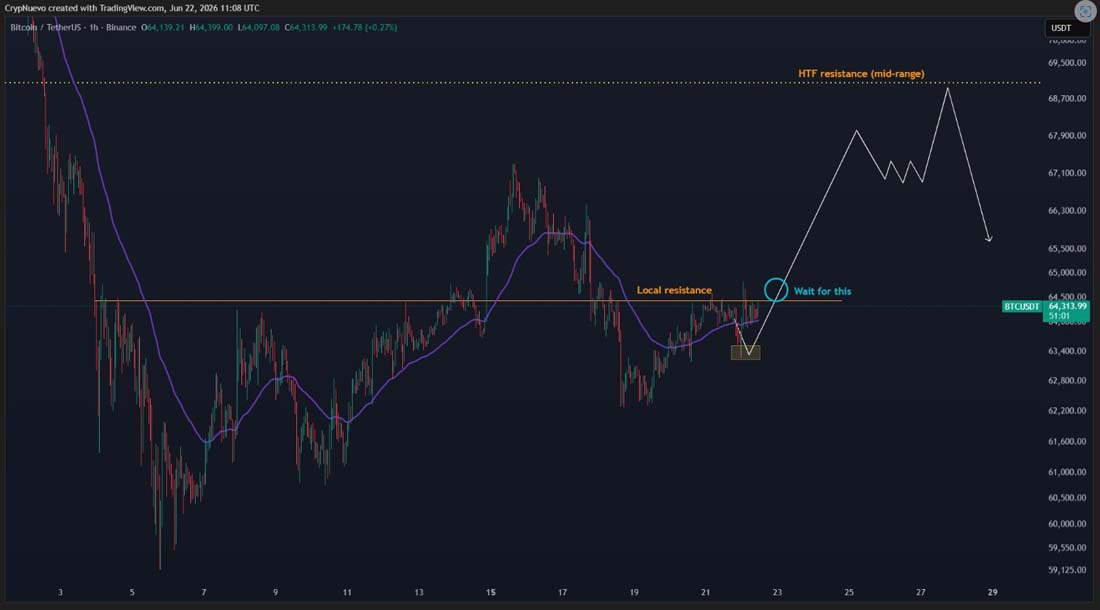Click date 3 on the time axis
The height and width of the screenshot is (610, 1100).
(x=60, y=592)
